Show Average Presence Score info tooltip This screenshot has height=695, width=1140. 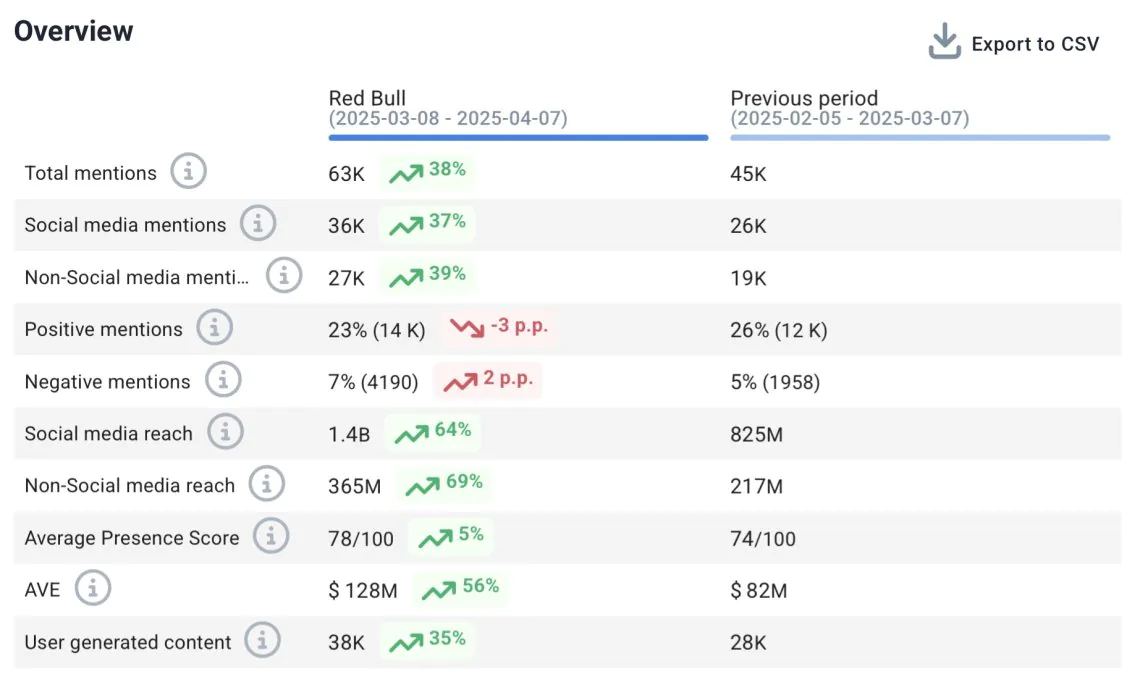pyautogui.click(x=271, y=537)
